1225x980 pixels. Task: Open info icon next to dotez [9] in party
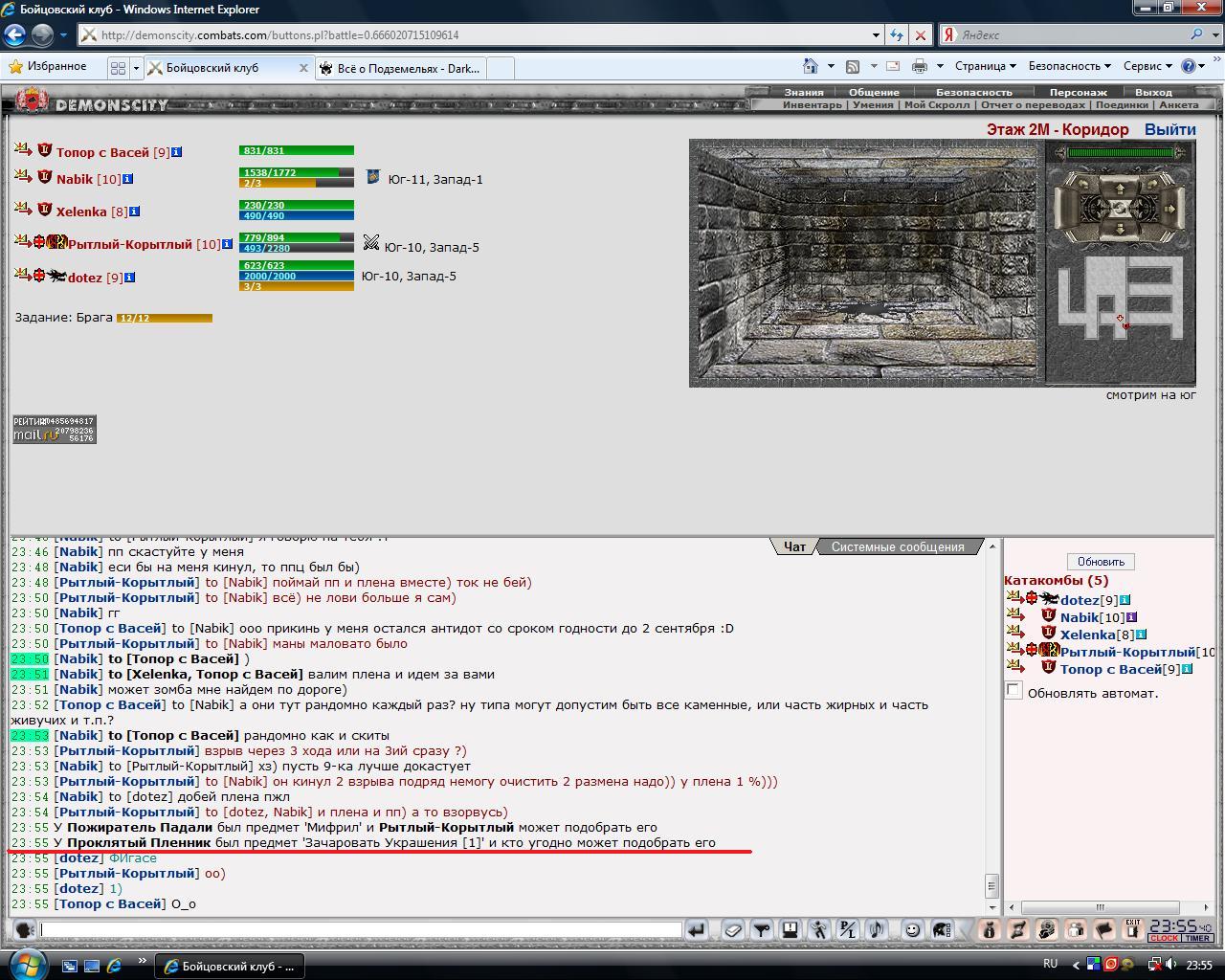tap(130, 278)
